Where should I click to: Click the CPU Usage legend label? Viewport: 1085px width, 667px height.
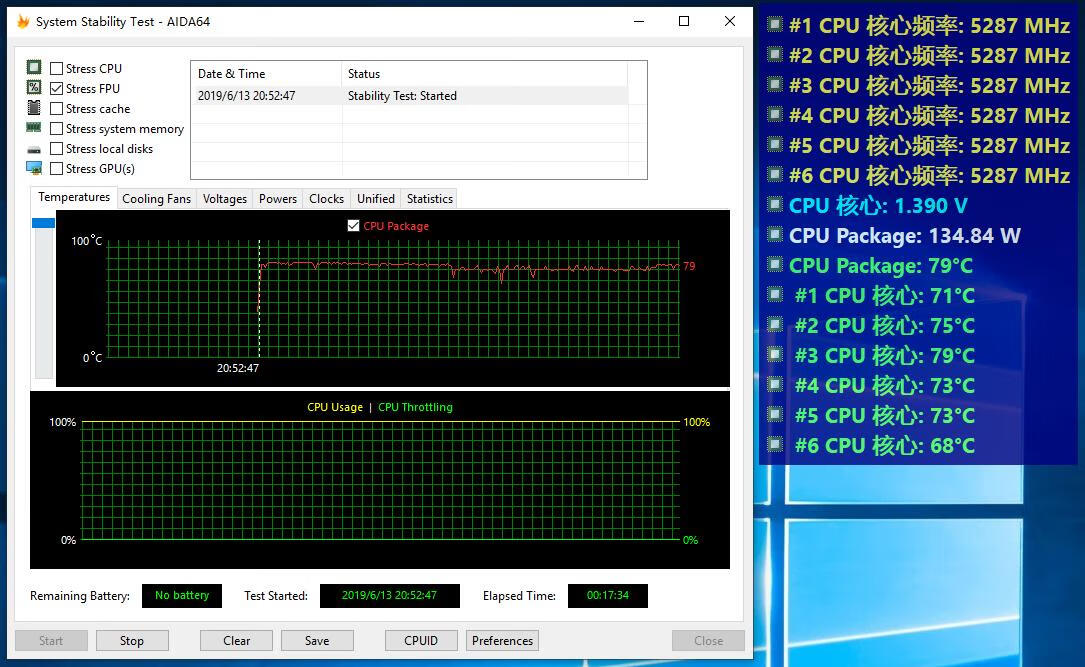[x=335, y=407]
